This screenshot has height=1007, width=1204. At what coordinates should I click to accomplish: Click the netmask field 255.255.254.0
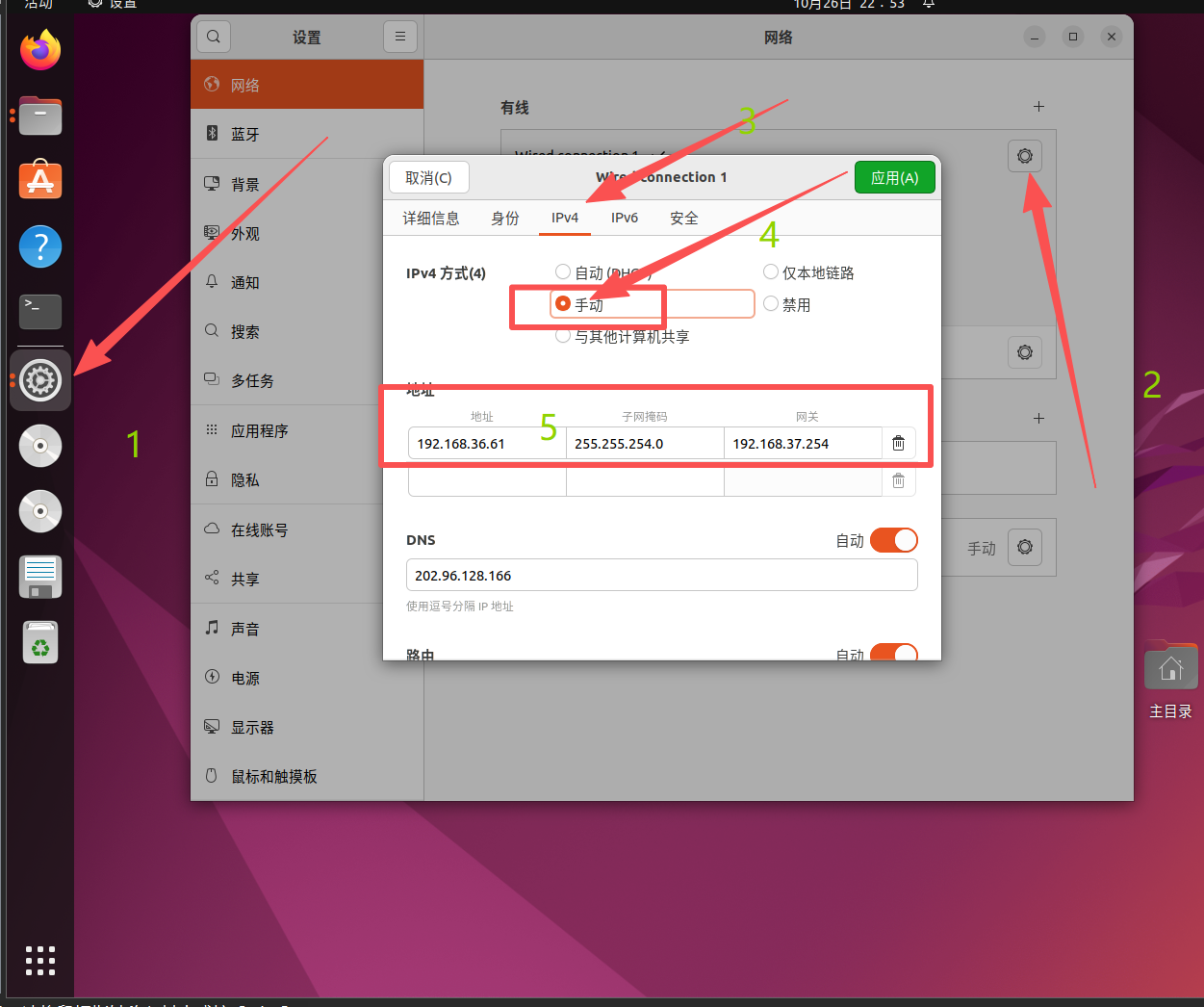click(x=645, y=443)
